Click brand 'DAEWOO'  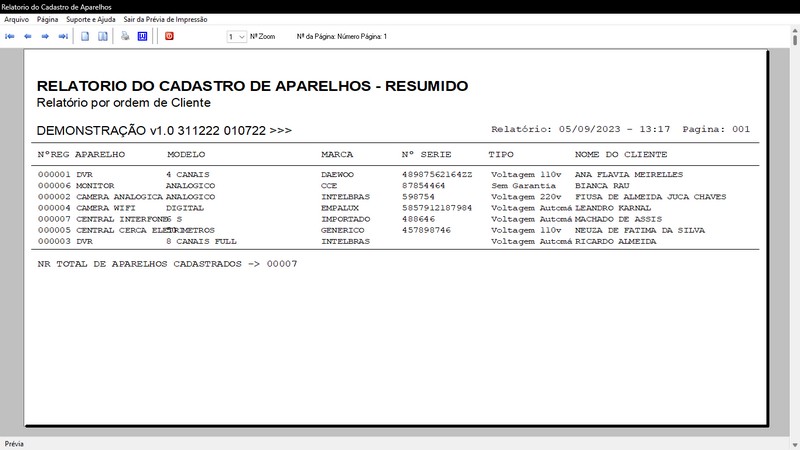337,174
